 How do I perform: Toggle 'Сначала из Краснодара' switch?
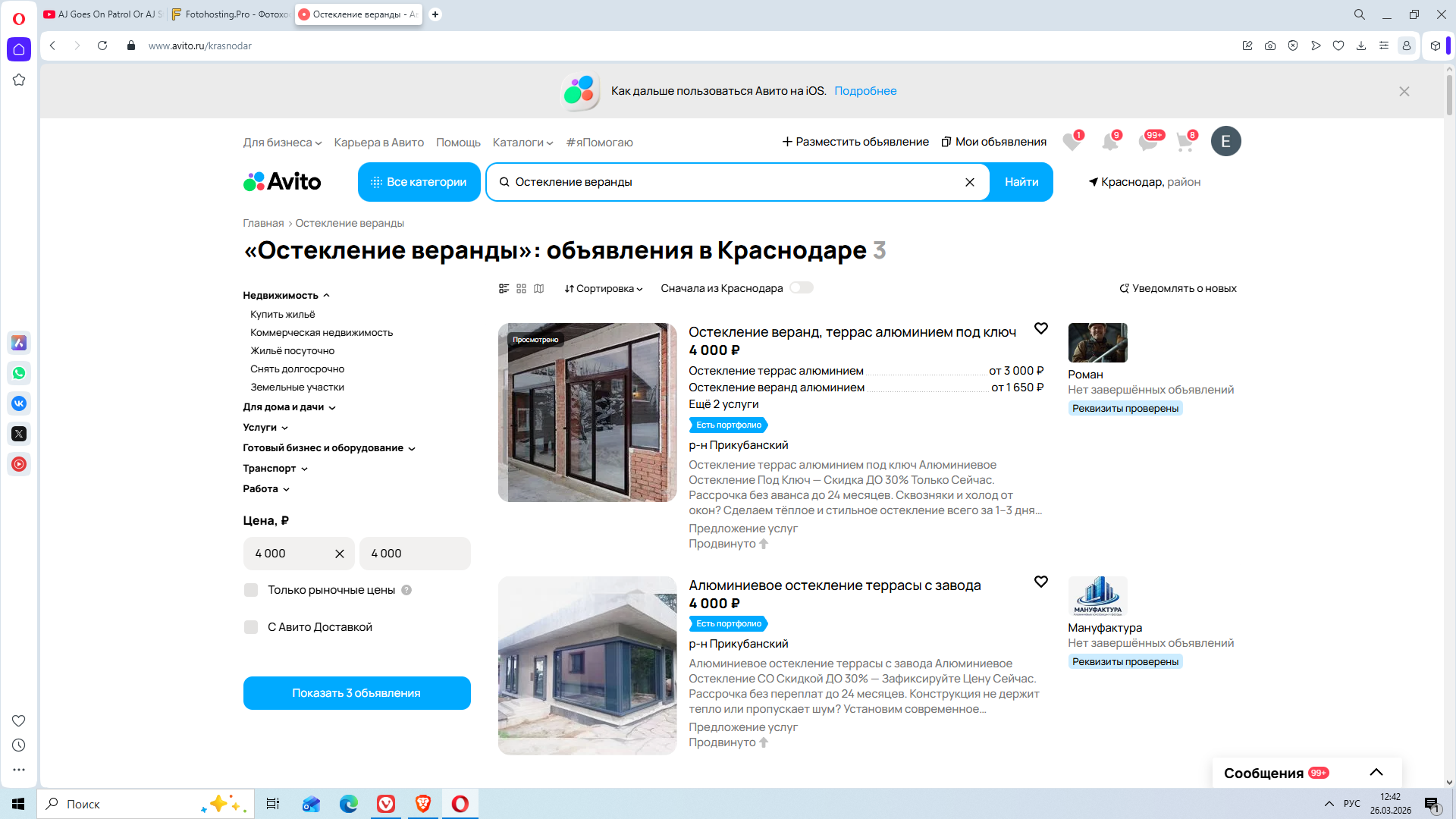(x=801, y=287)
